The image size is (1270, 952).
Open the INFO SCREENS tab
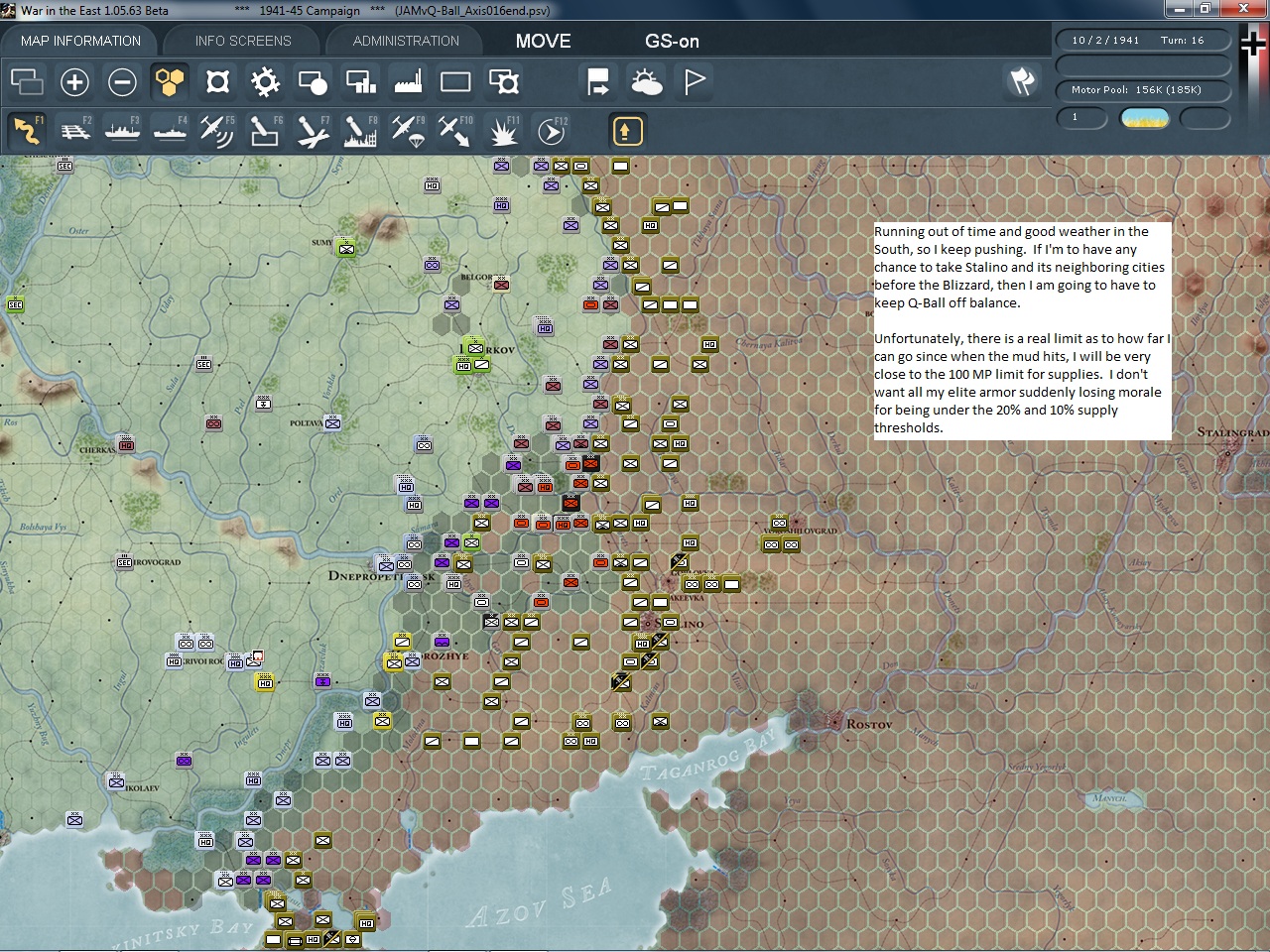coord(243,41)
